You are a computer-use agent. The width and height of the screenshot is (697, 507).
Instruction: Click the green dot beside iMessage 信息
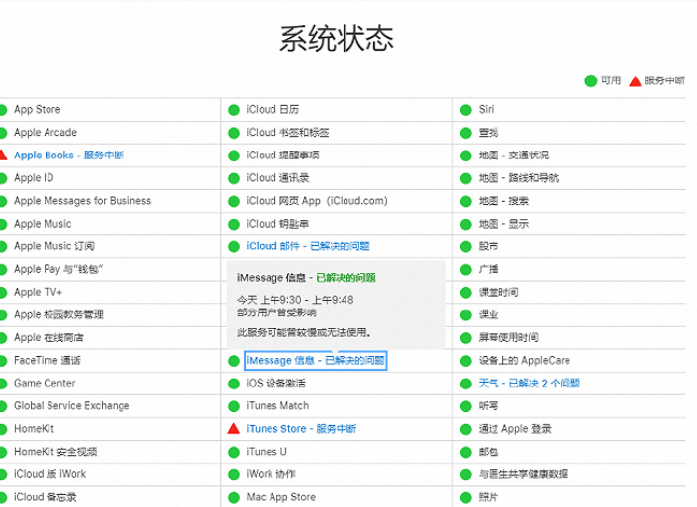click(x=234, y=361)
